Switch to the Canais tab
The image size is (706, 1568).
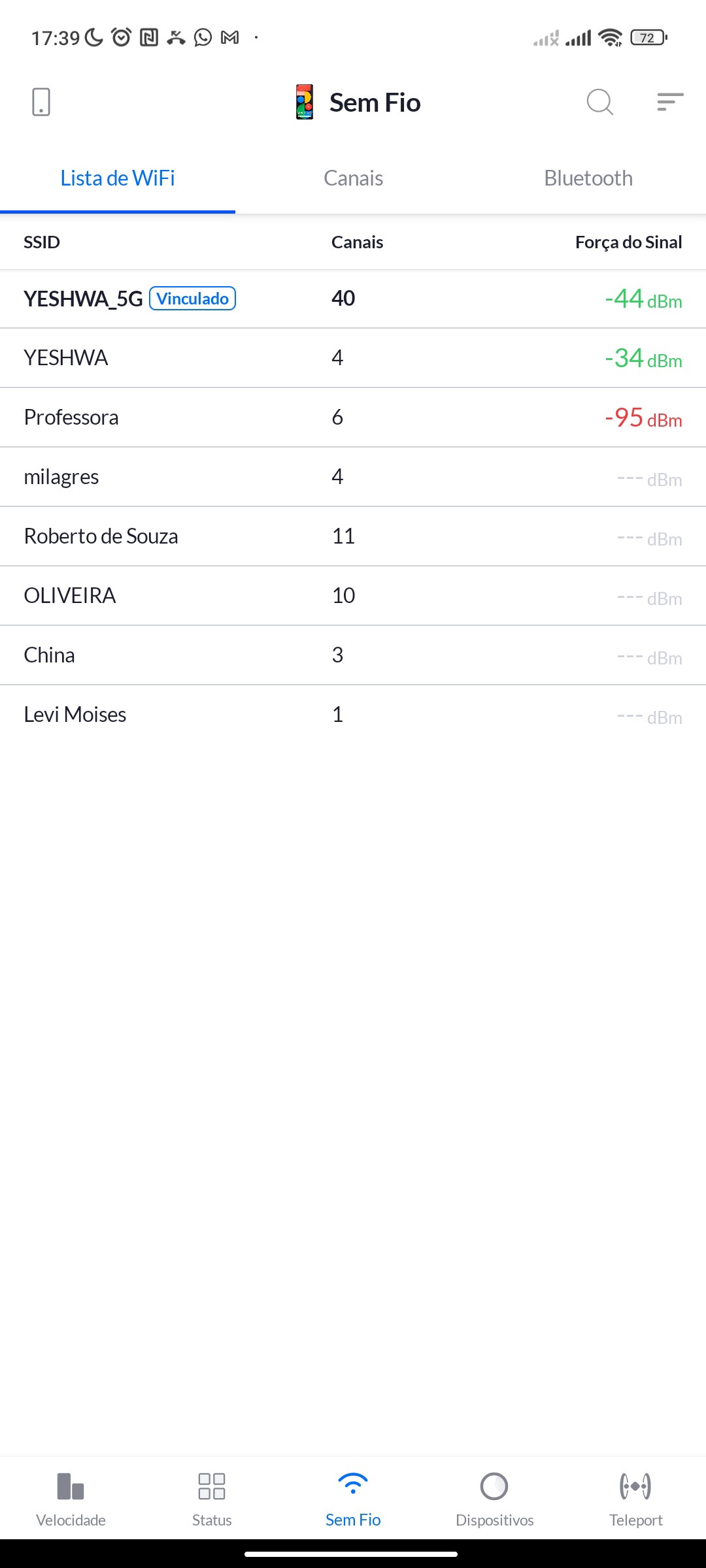(353, 178)
